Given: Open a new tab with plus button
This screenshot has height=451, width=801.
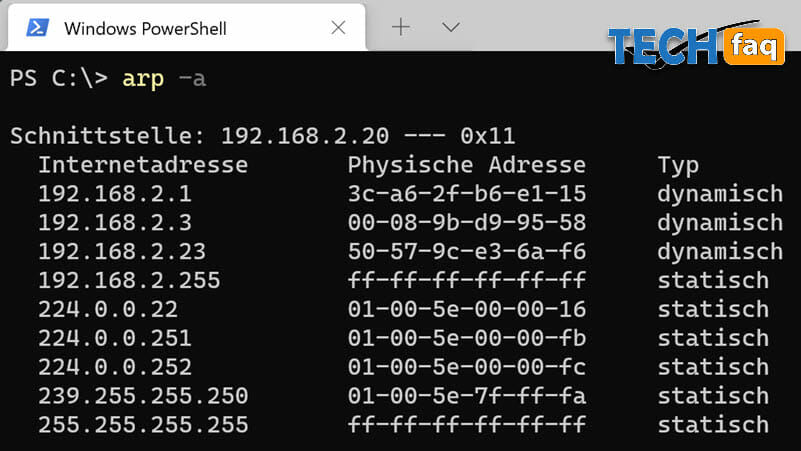Looking at the screenshot, I should (401, 27).
